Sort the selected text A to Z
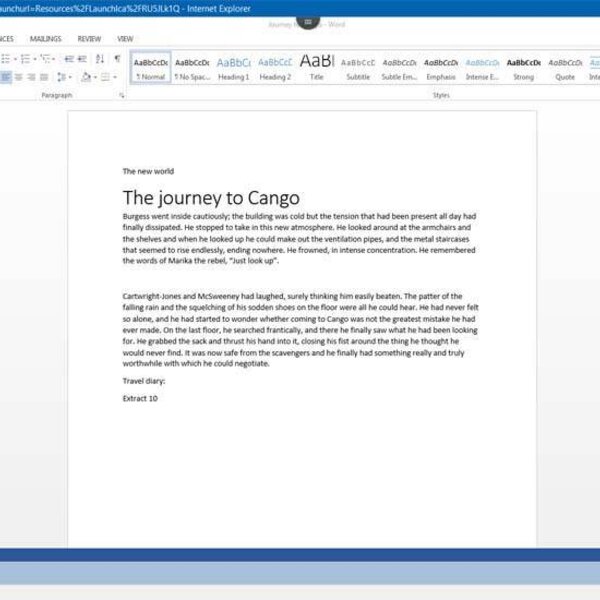 click(x=100, y=59)
